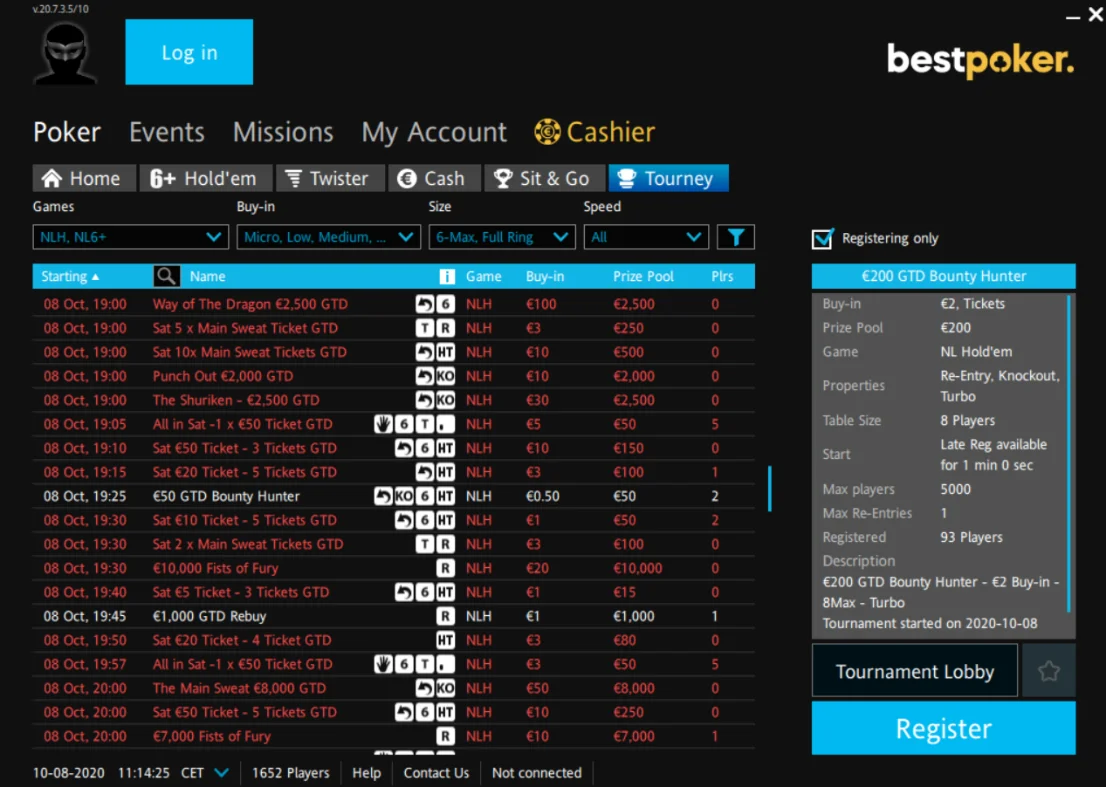
Task: Click R icon on €1,000 GTD Rebuy row
Action: 446,616
